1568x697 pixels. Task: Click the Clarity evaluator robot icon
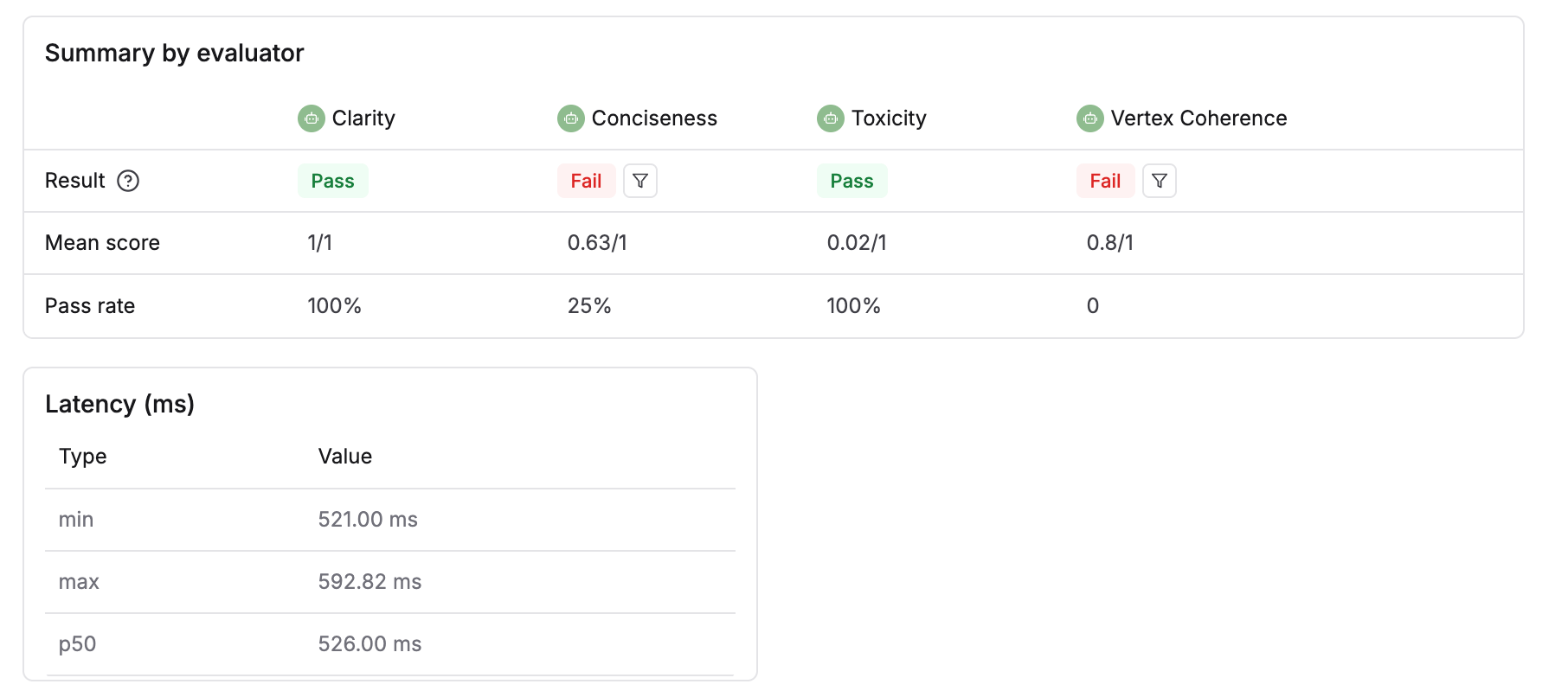pos(312,118)
